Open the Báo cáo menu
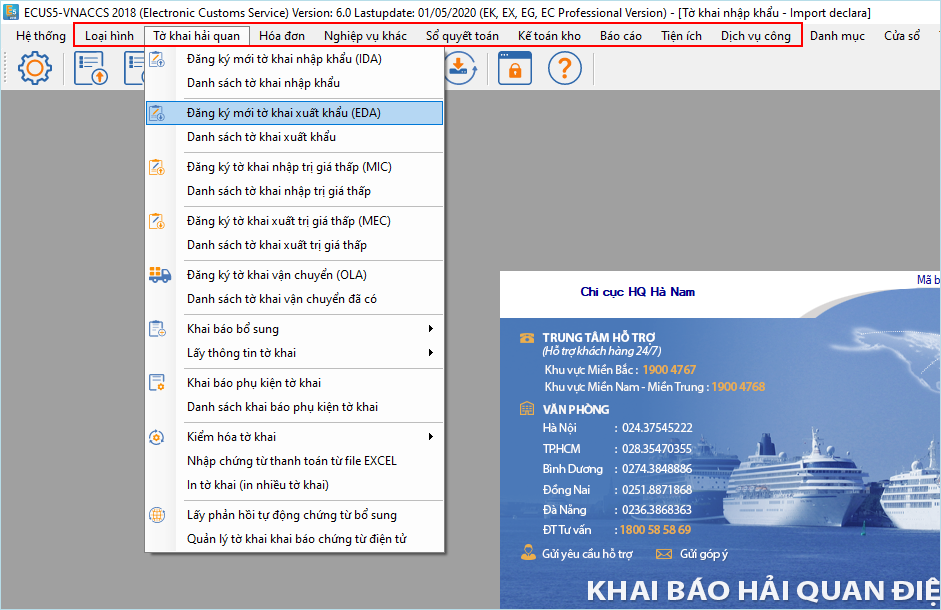941x610 pixels. coord(621,36)
